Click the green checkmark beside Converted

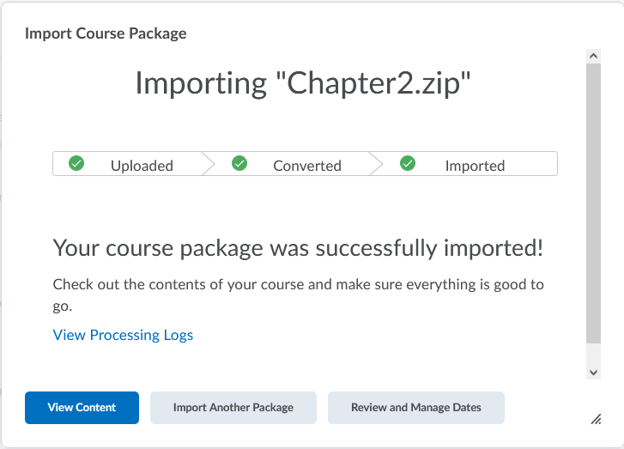239,164
